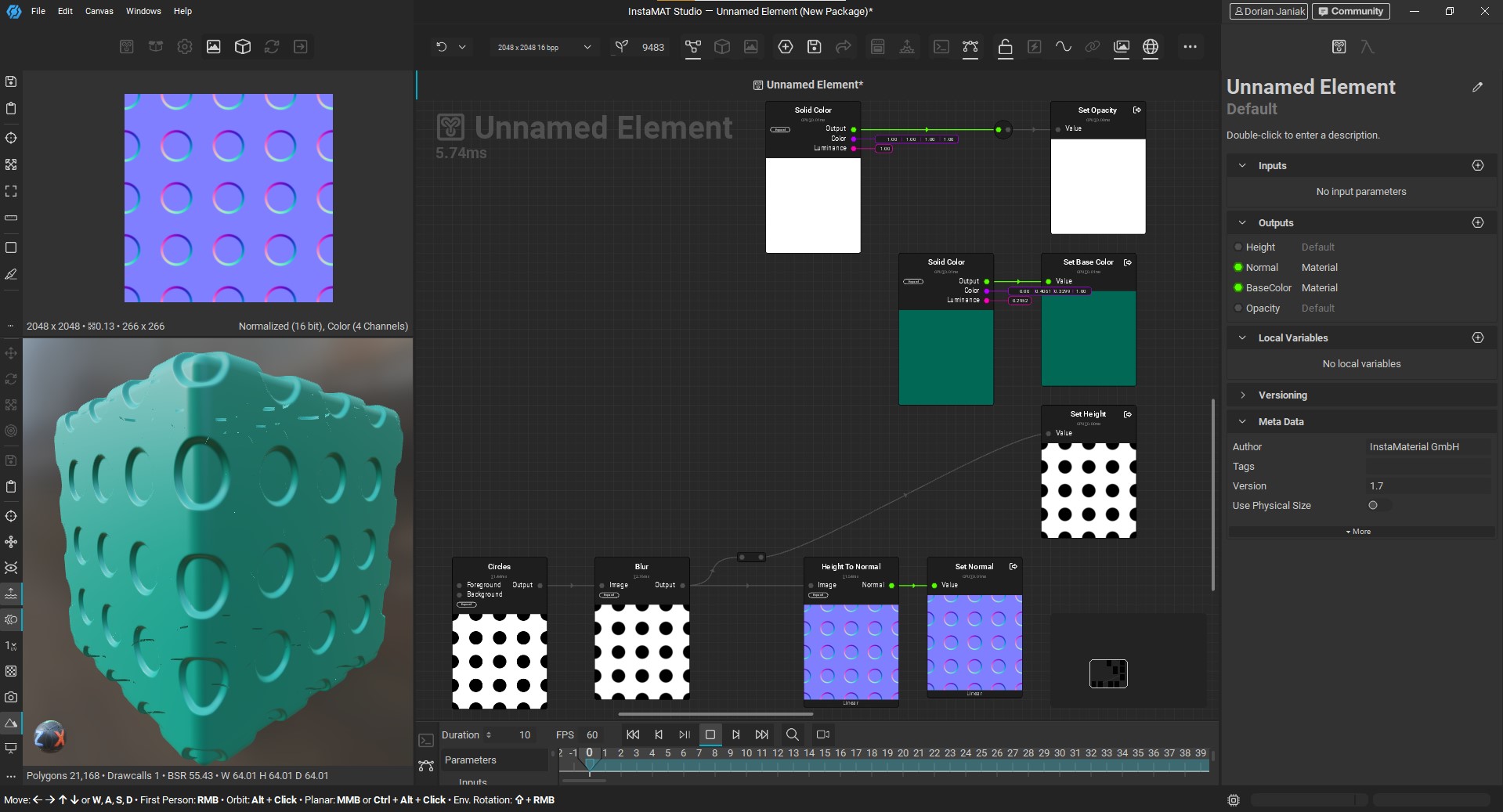This screenshot has height=812, width=1503.
Task: Click frame 20 on the timeline ruler
Action: click(903, 753)
